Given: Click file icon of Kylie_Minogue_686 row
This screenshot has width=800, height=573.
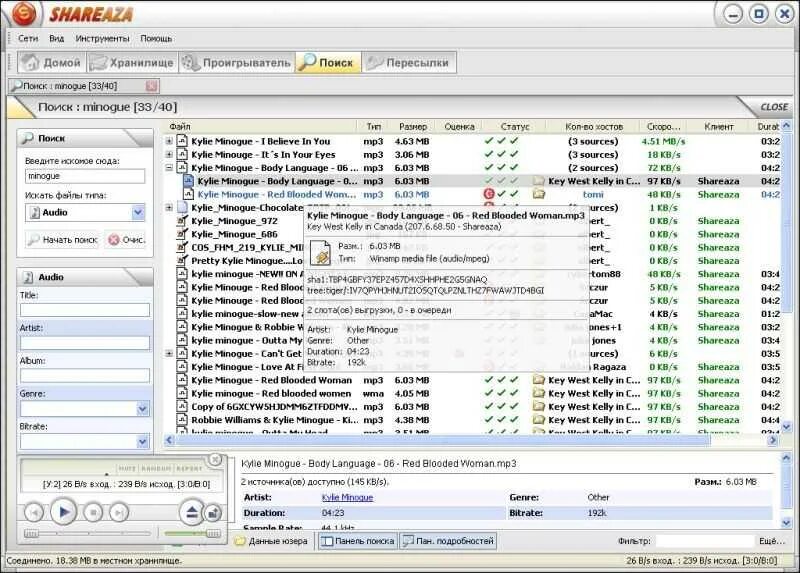Looking at the screenshot, I should coord(182,234).
